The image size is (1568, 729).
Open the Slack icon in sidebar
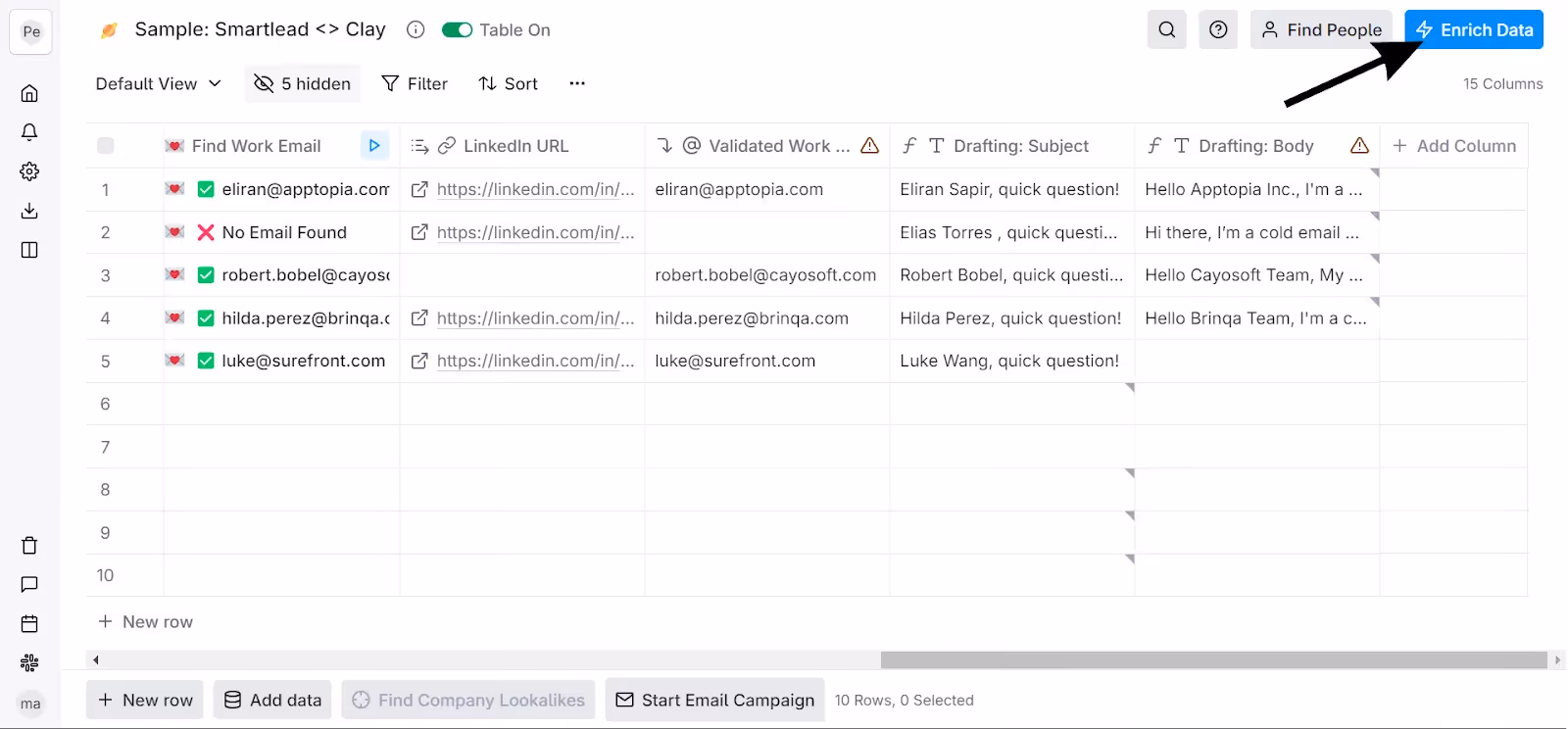click(x=29, y=663)
